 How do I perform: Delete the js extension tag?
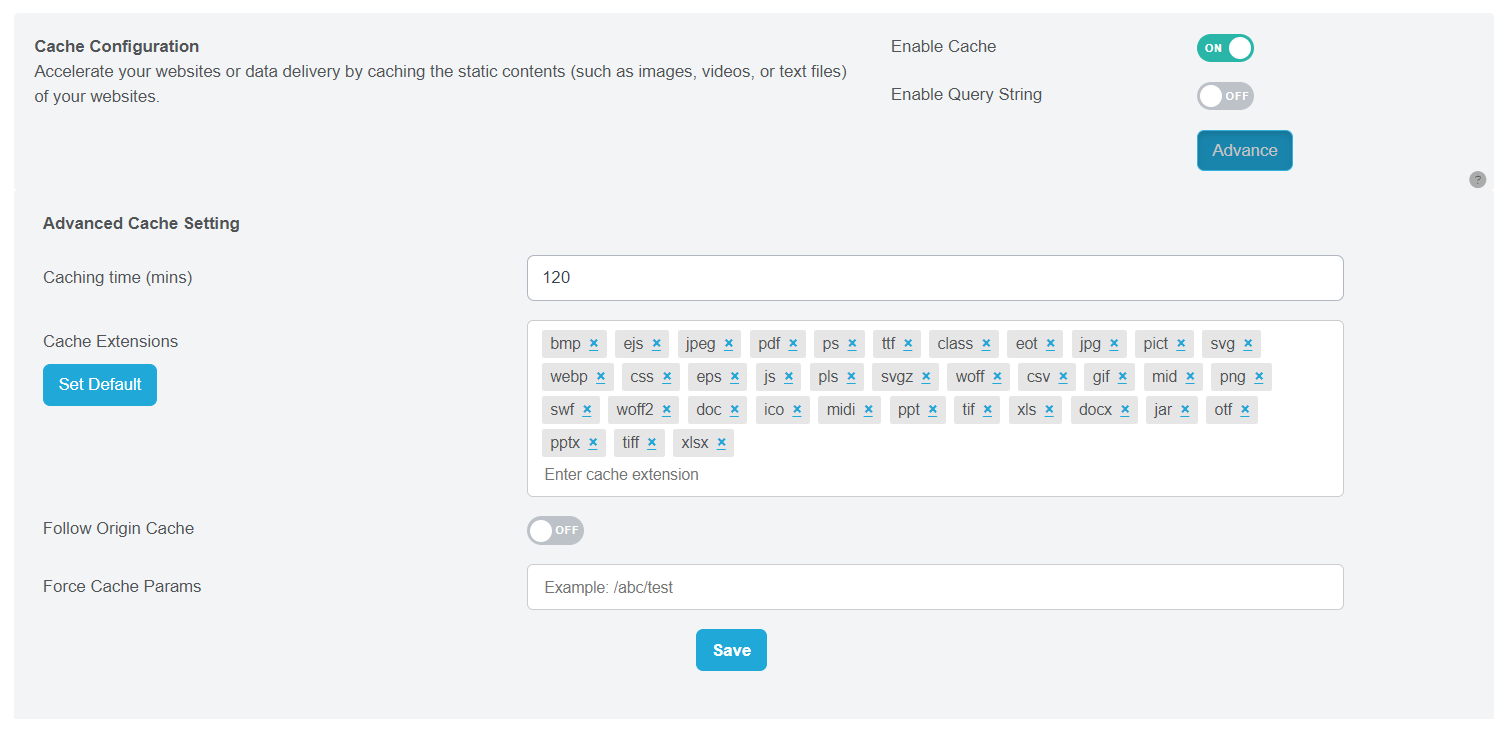click(788, 377)
